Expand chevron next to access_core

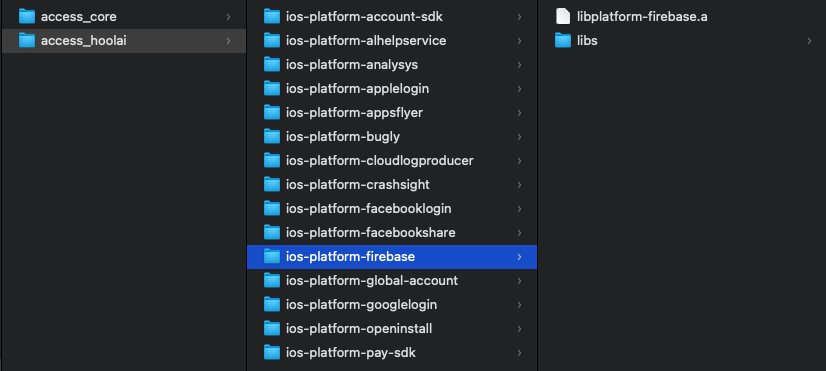click(x=228, y=17)
